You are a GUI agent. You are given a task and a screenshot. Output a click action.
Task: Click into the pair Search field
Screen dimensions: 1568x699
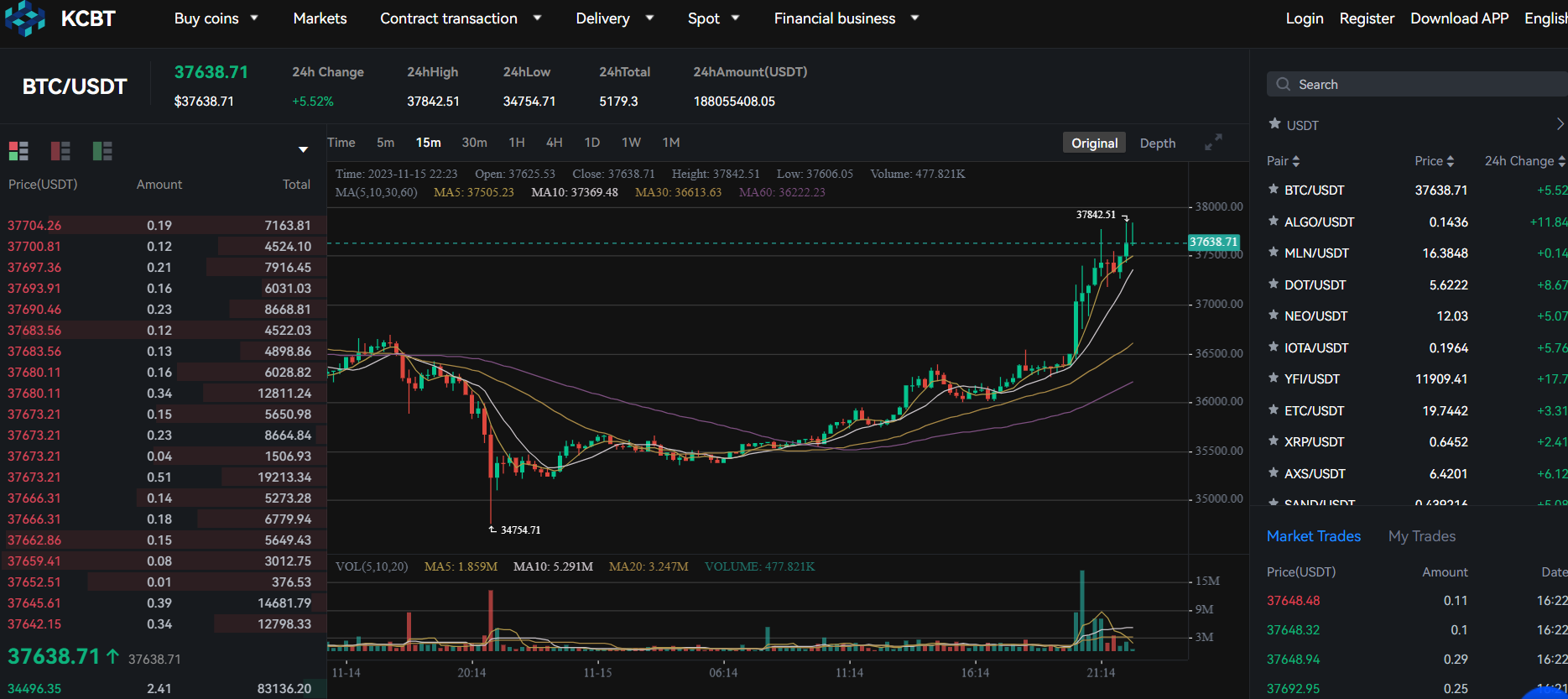pyautogui.click(x=1417, y=84)
